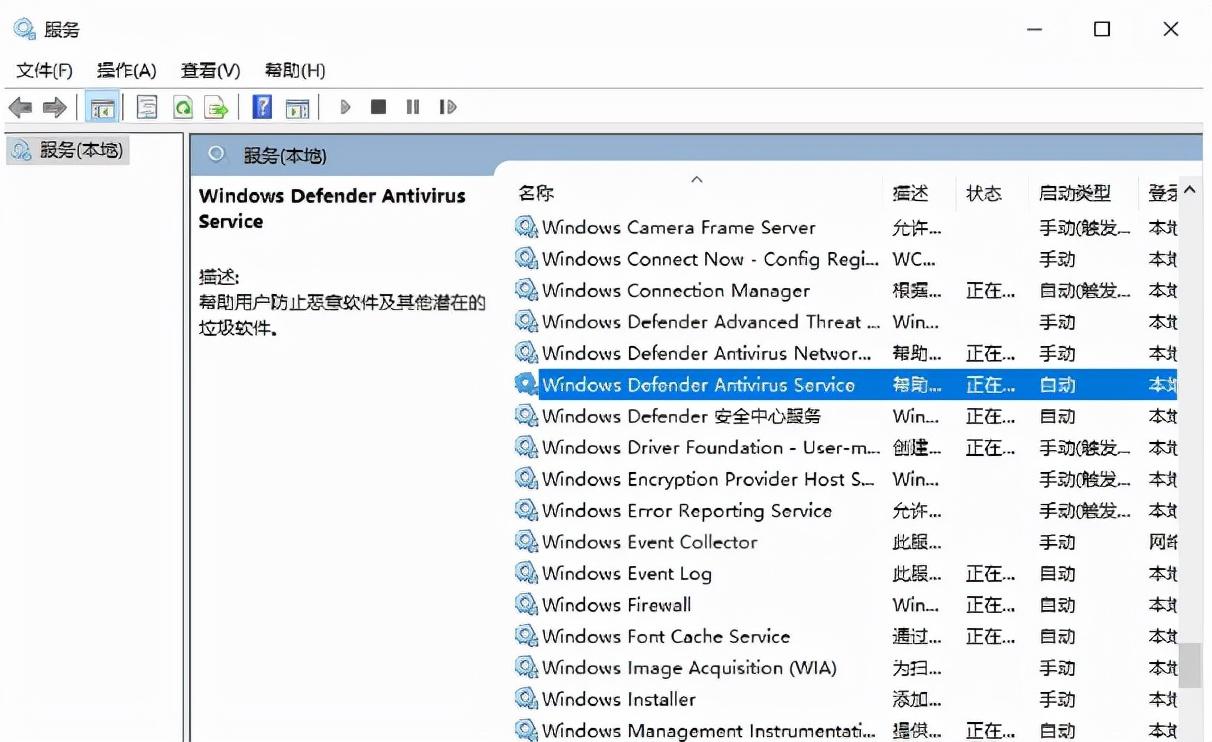Screen dimensions: 1212x742
Task: Open the 文件(F) menu
Action: tap(45, 70)
